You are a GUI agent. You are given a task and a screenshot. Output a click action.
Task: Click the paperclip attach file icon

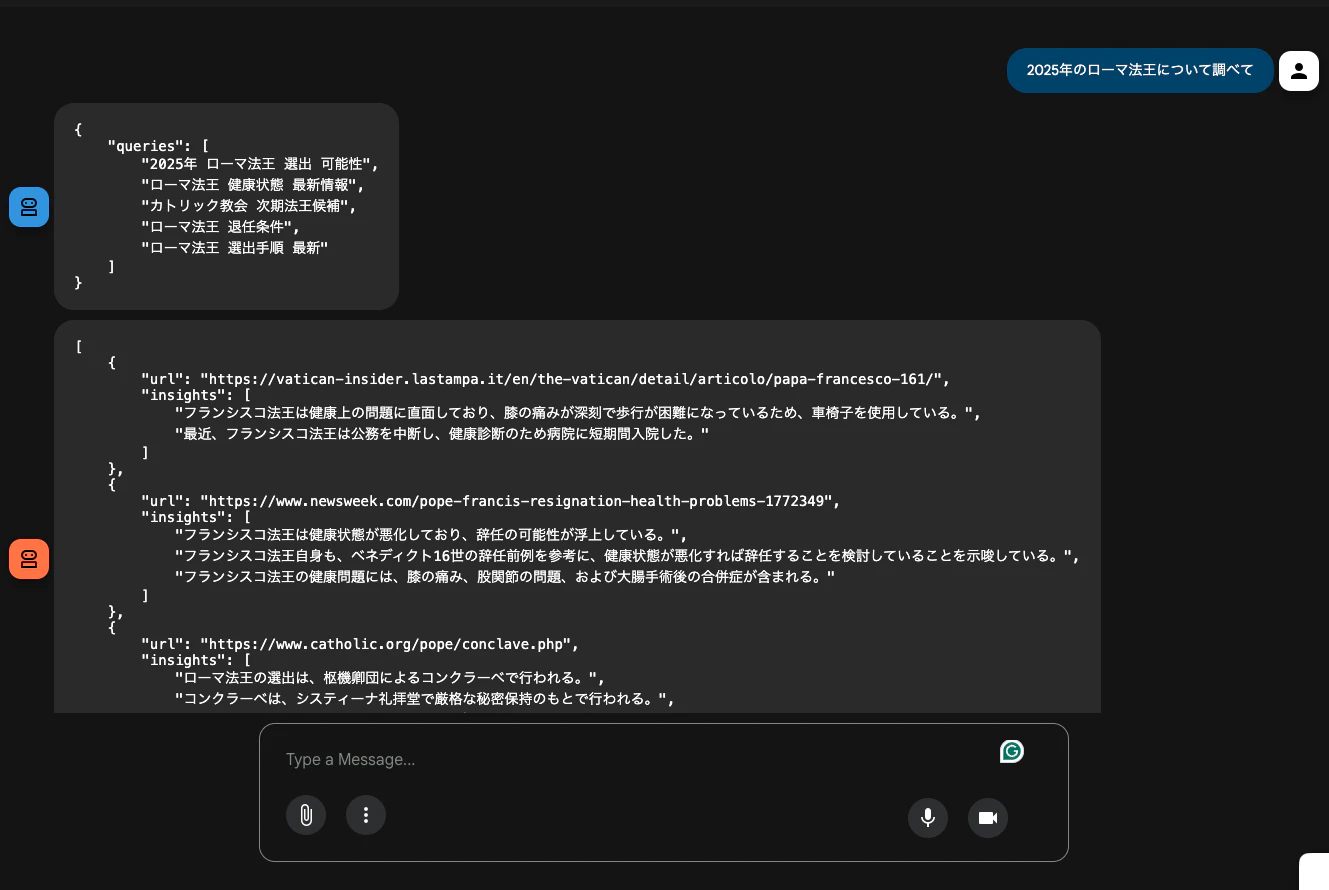tap(306, 815)
